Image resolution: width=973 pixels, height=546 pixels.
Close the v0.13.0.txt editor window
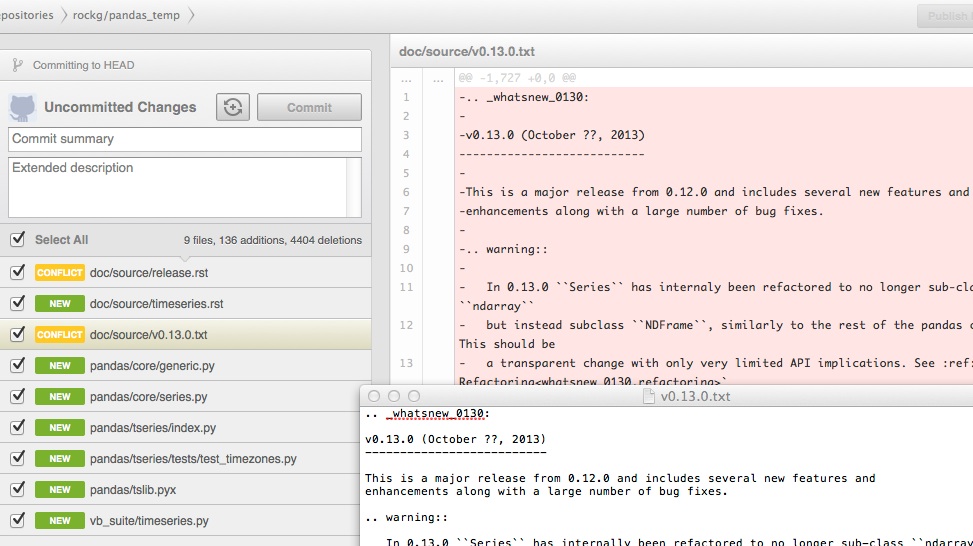[374, 396]
